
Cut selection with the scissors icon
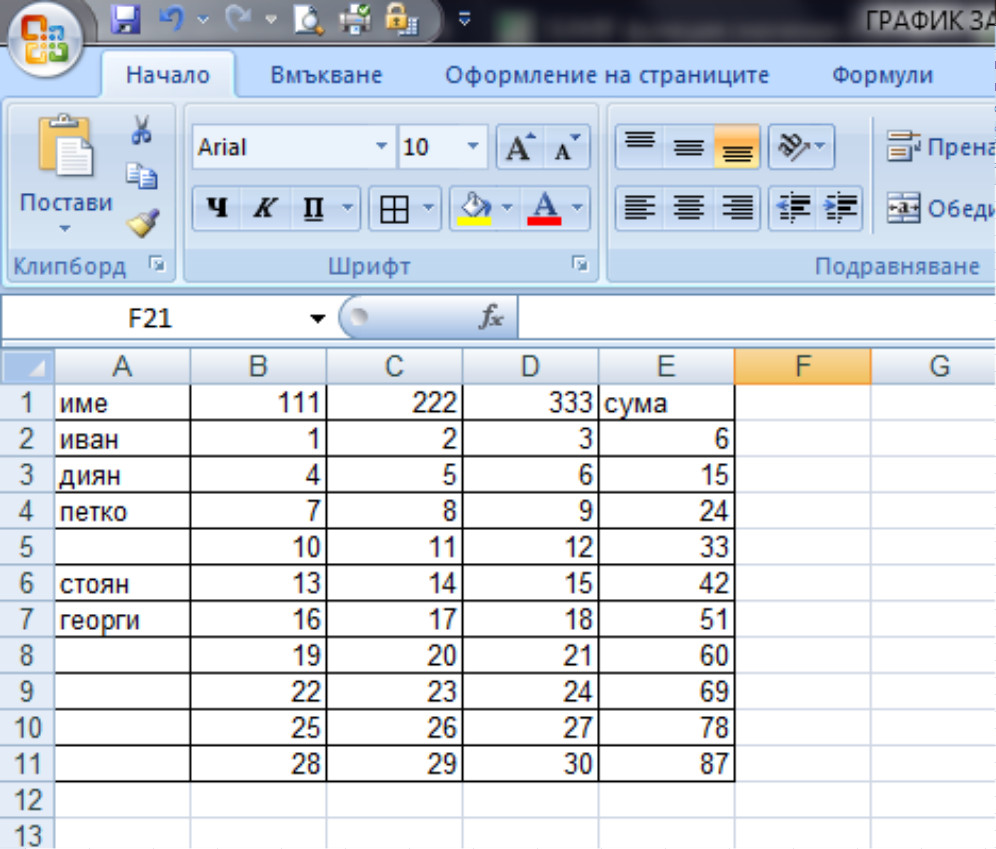(x=142, y=130)
